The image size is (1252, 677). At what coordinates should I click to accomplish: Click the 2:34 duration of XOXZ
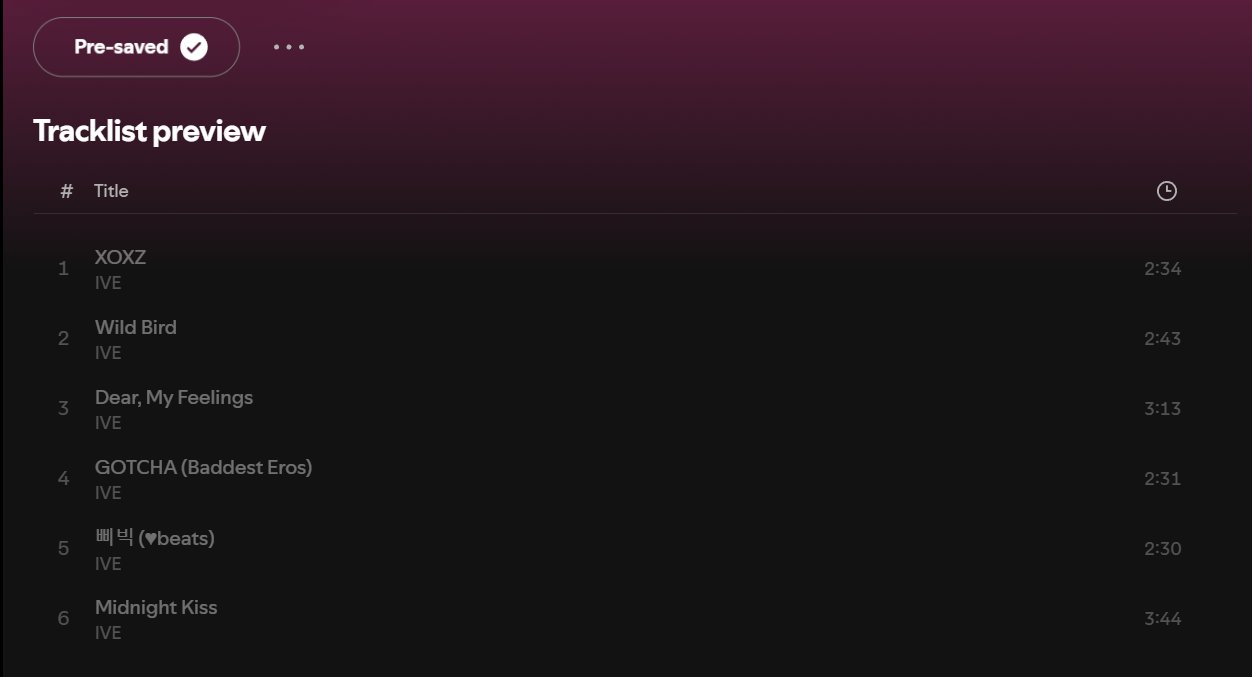point(1163,268)
